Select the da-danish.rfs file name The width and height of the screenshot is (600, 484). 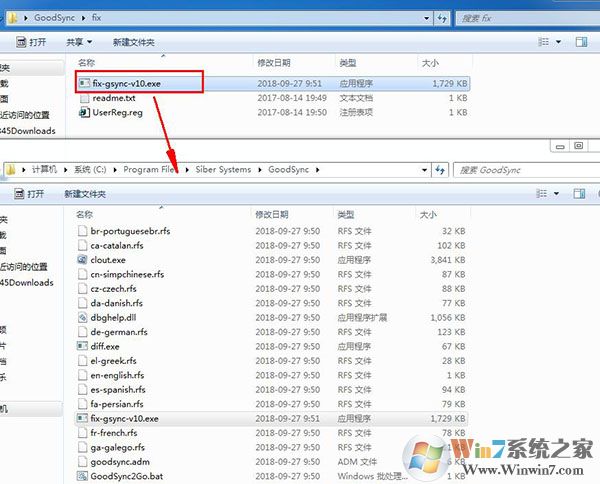click(116, 303)
